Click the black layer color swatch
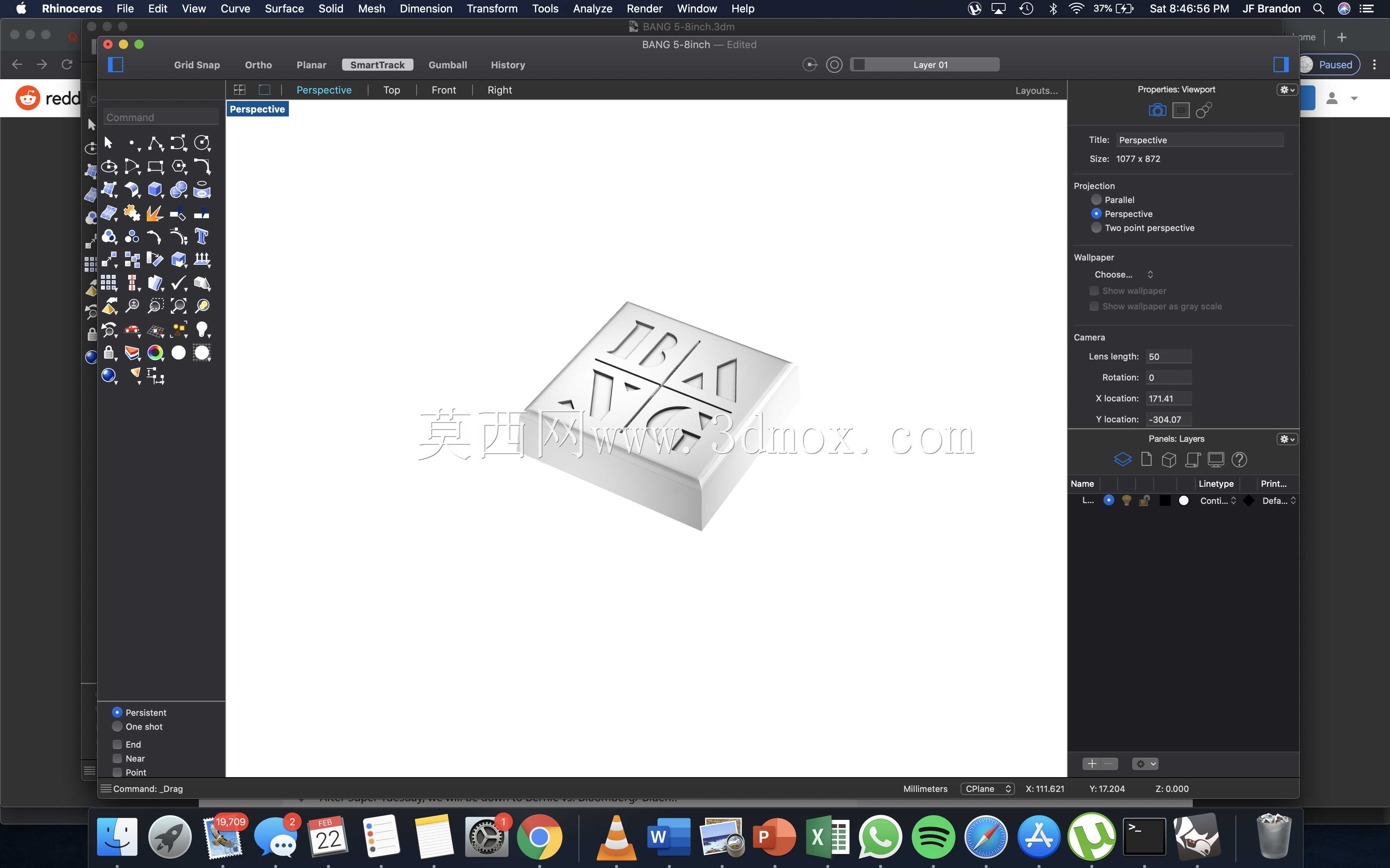Image resolution: width=1390 pixels, height=868 pixels. click(x=1165, y=501)
